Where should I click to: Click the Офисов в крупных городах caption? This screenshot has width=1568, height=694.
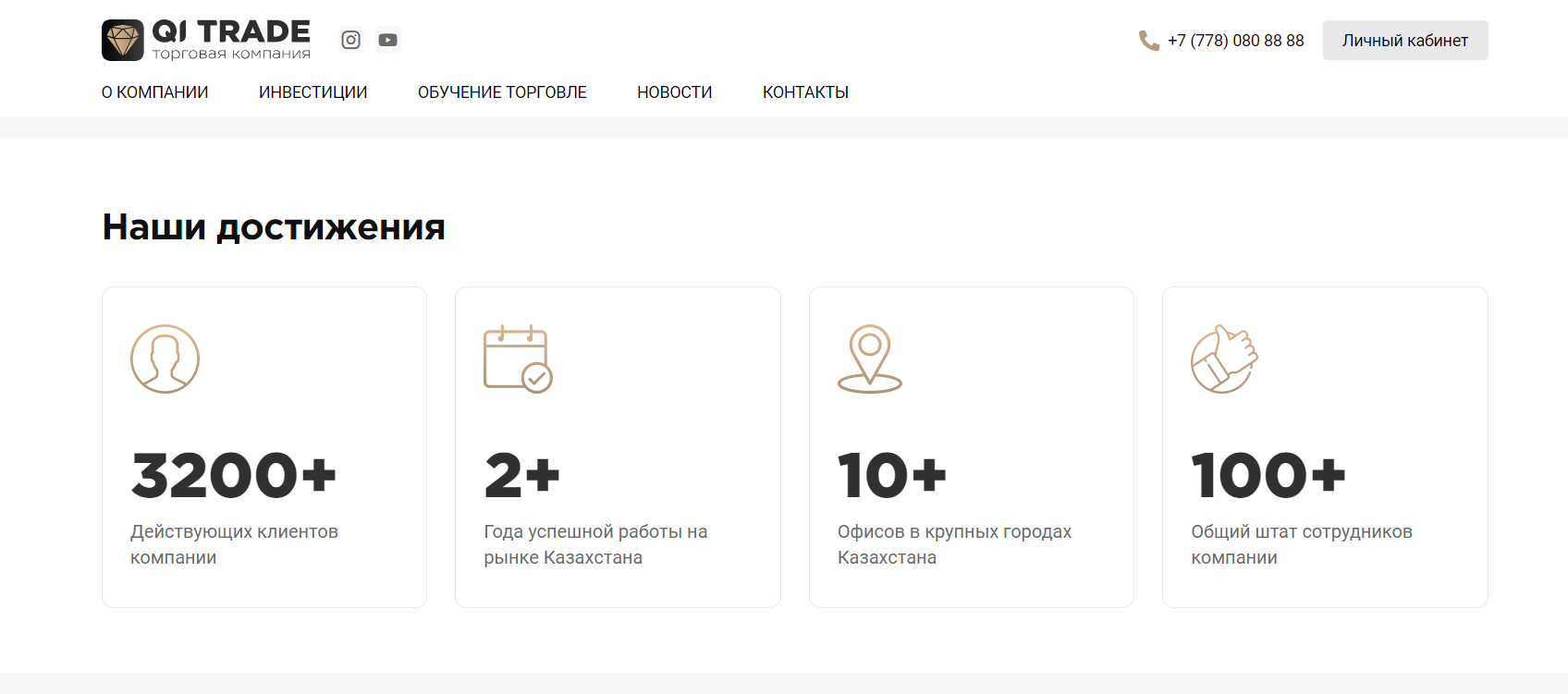(x=955, y=544)
